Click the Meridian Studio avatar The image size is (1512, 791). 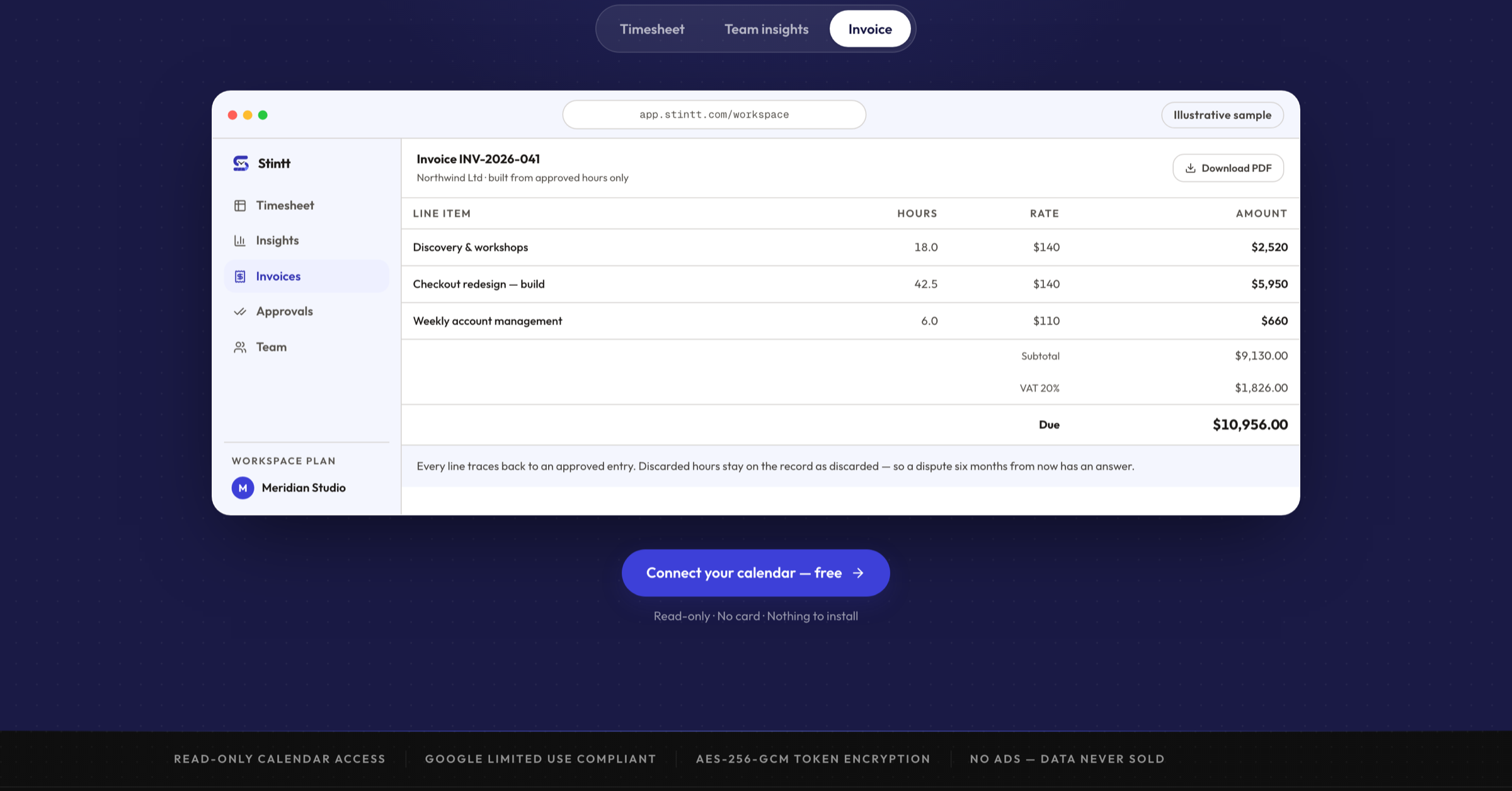coord(243,487)
